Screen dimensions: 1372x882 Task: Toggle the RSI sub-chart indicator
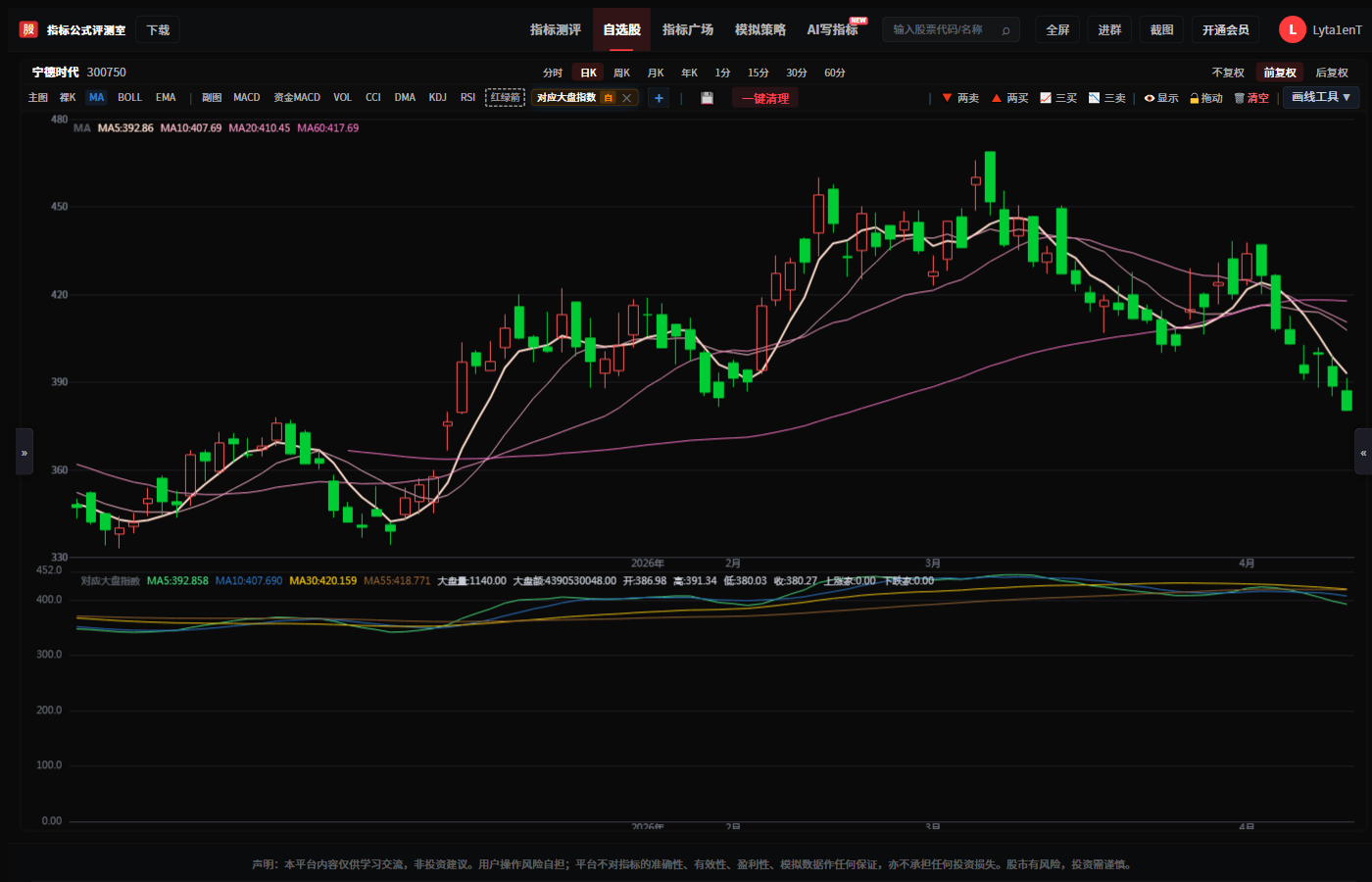(x=467, y=98)
